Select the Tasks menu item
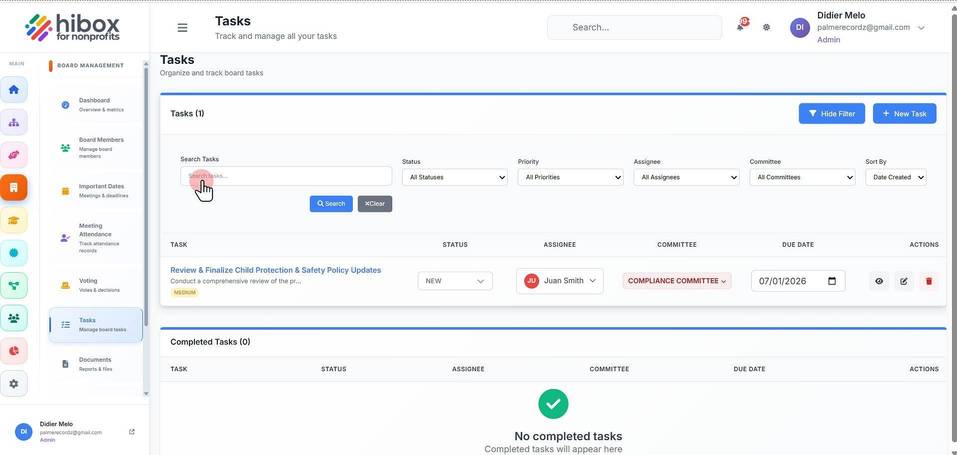Image resolution: width=957 pixels, height=455 pixels. tap(96, 324)
